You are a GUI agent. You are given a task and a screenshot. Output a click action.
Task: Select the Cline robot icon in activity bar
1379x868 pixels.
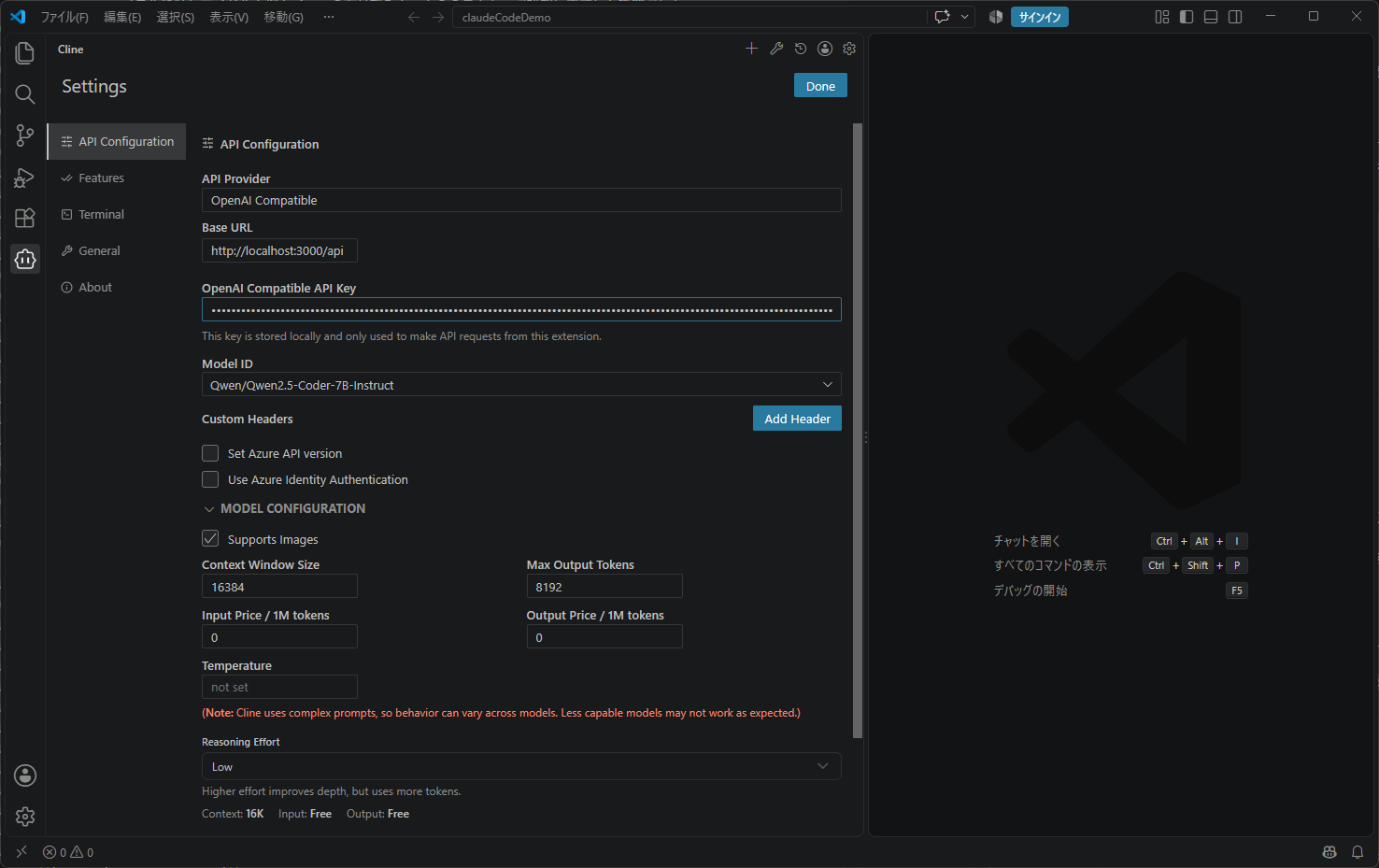pos(25,259)
